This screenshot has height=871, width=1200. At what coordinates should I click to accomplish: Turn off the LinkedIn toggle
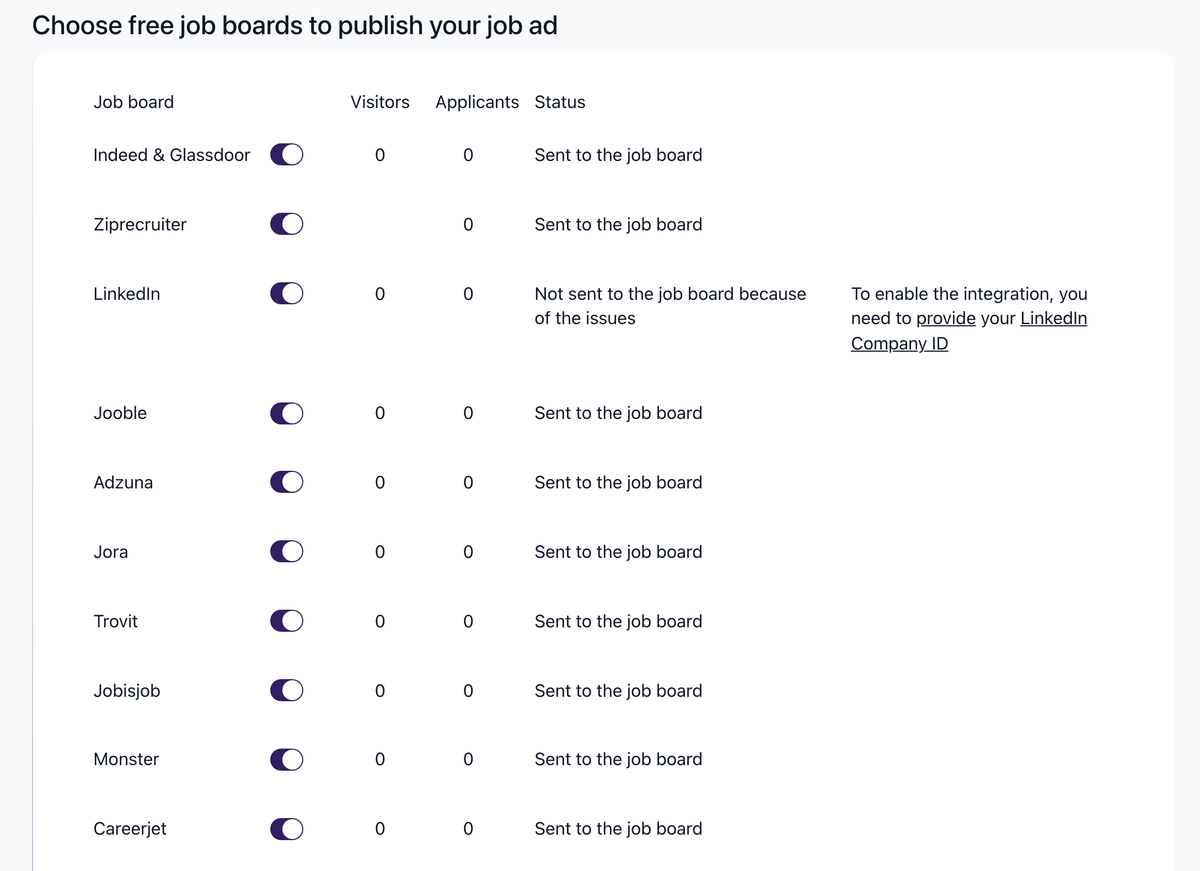pyautogui.click(x=287, y=294)
